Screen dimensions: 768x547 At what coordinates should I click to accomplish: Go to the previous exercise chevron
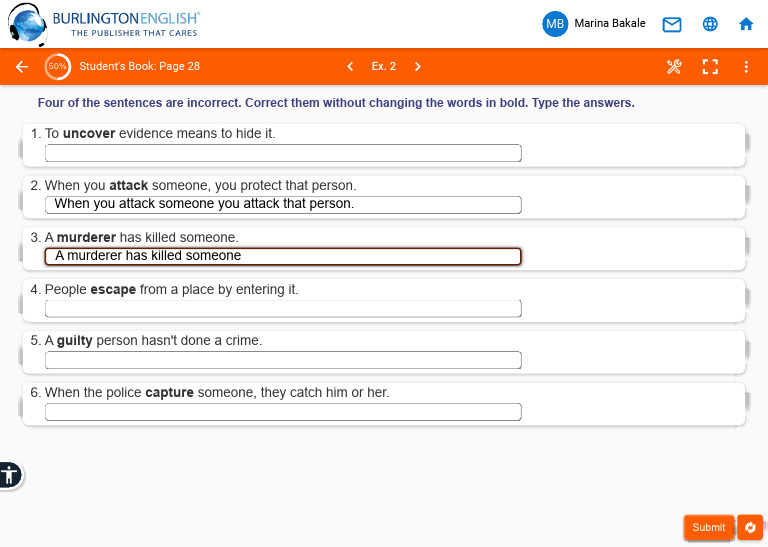tap(350, 67)
